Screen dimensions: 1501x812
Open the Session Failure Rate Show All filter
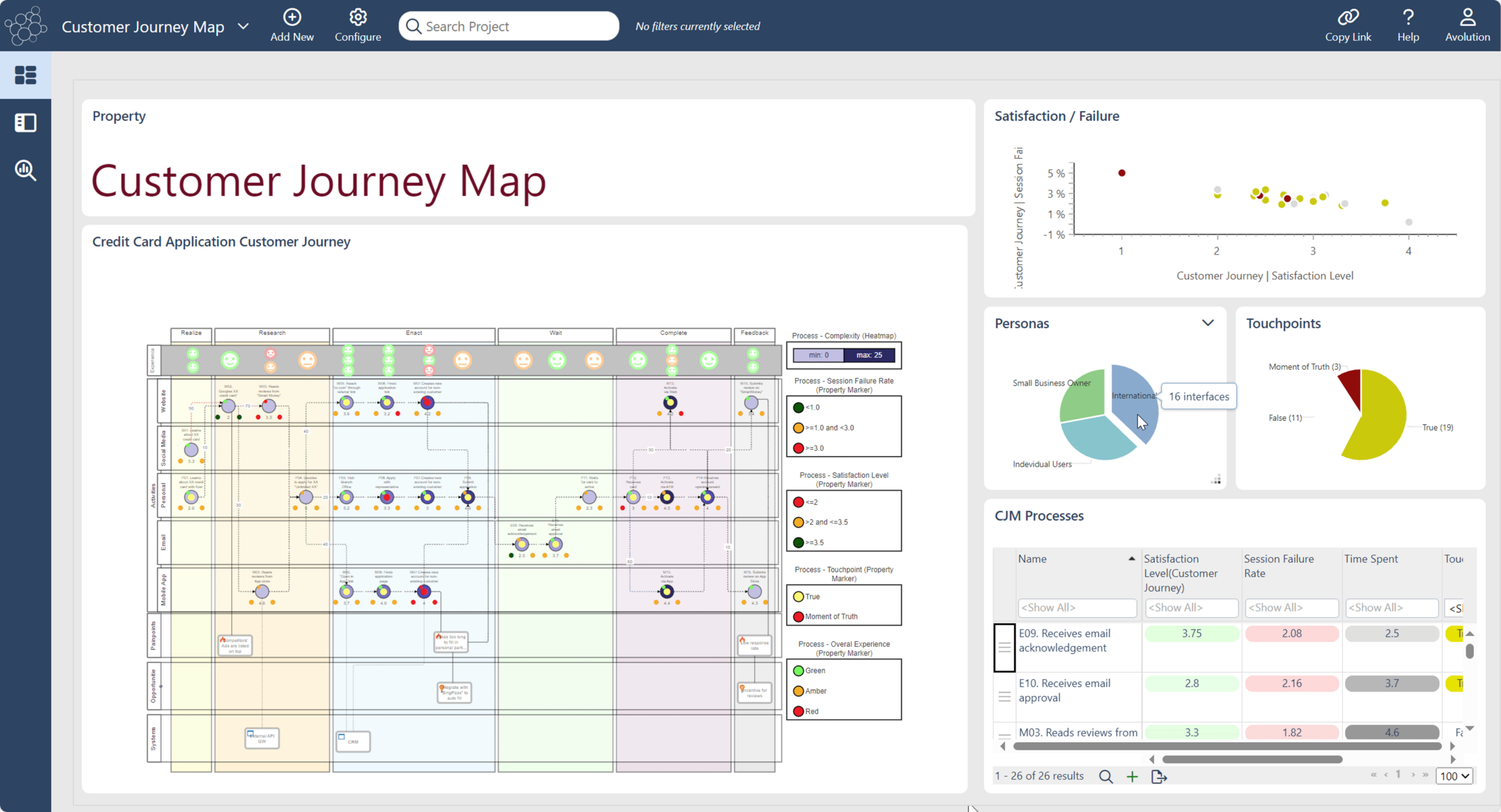pos(1290,607)
